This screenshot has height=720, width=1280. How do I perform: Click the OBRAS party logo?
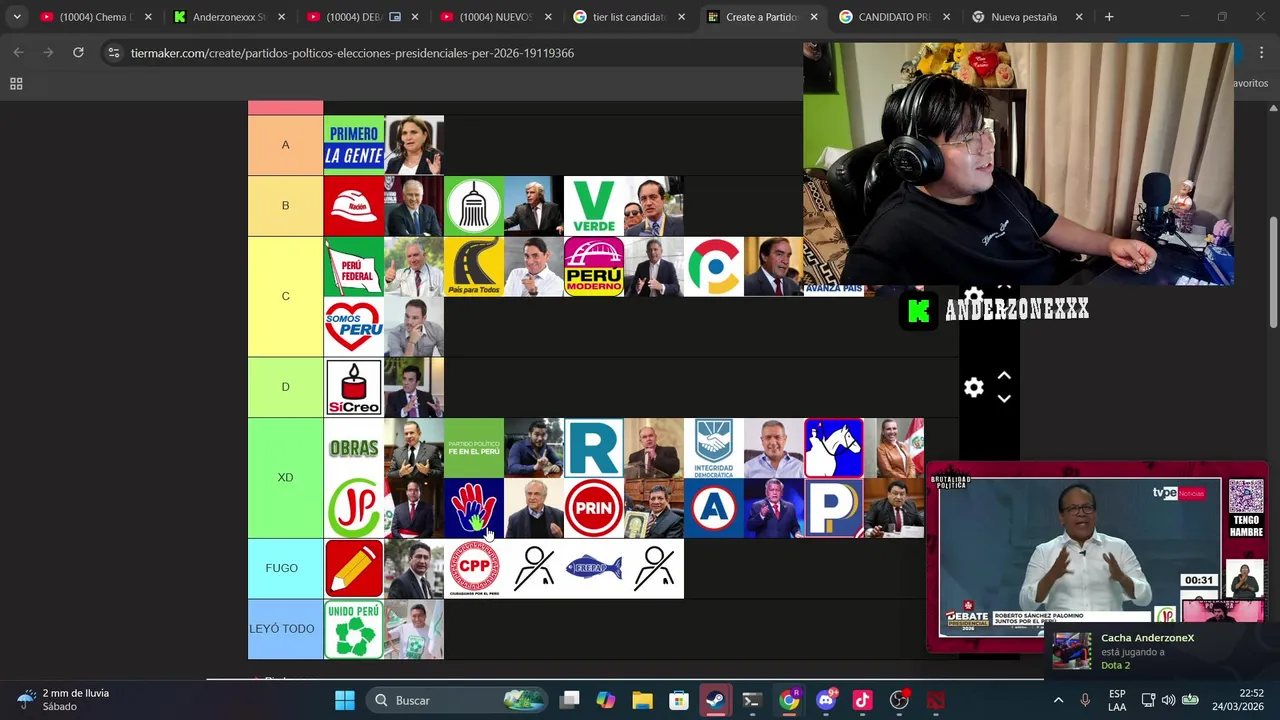click(354, 448)
